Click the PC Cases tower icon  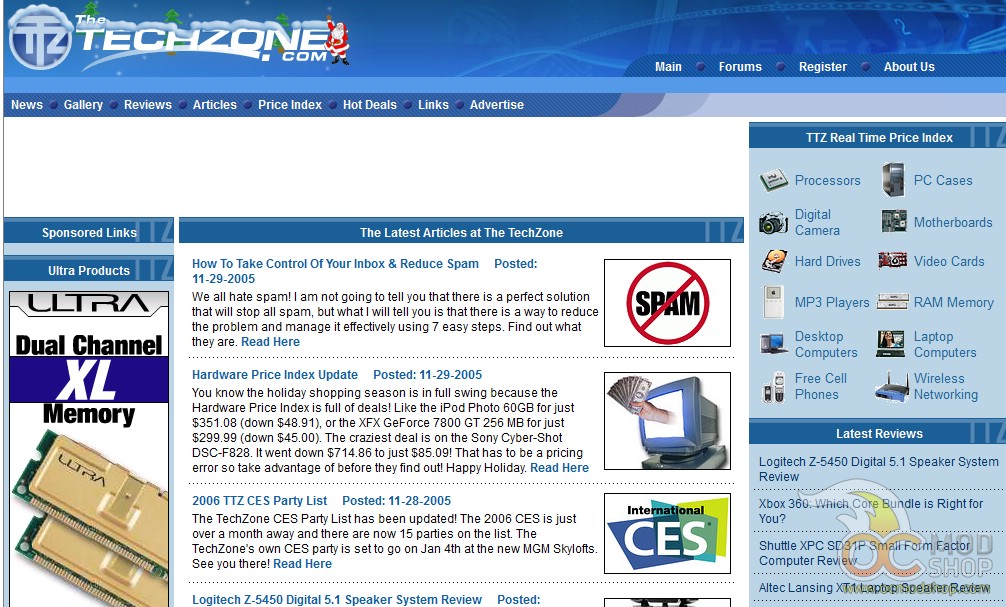(893, 180)
